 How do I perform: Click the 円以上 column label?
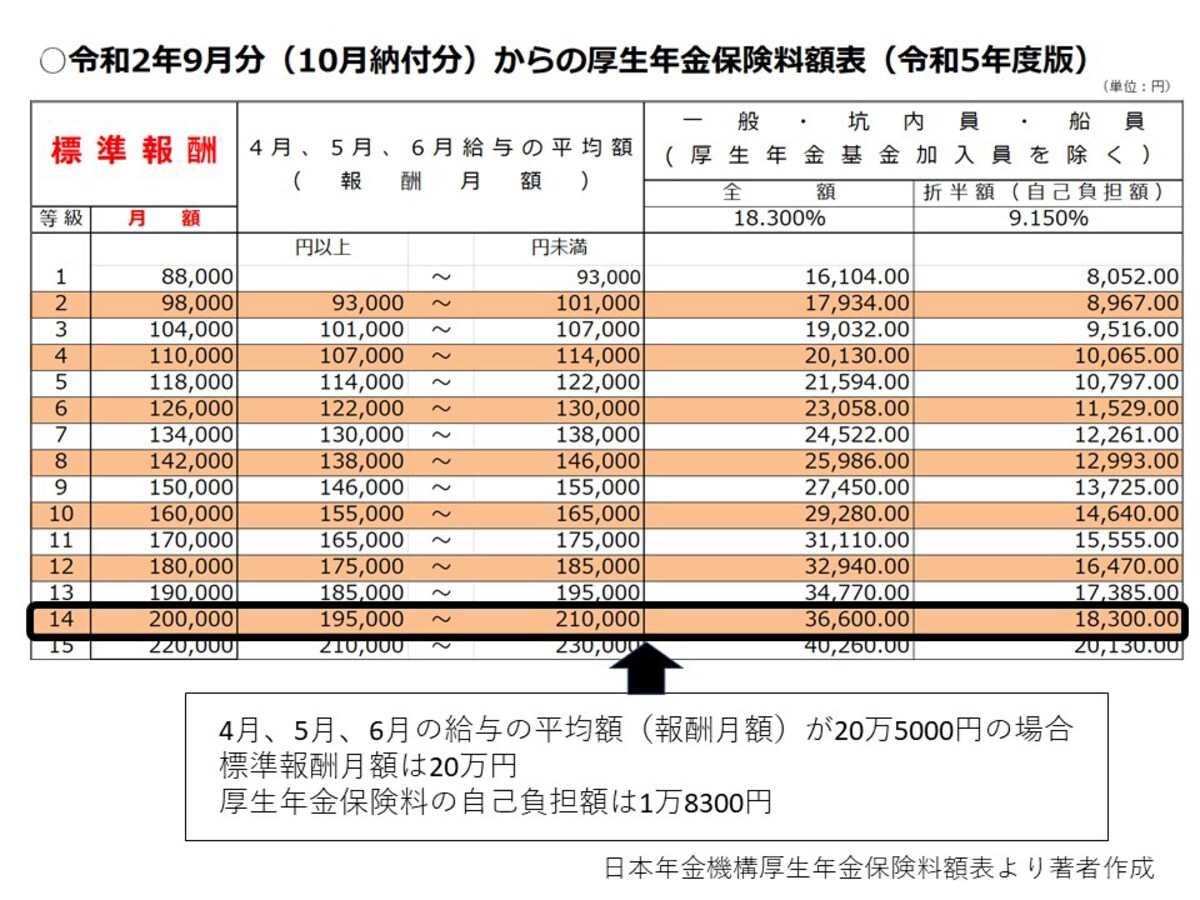click(322, 248)
